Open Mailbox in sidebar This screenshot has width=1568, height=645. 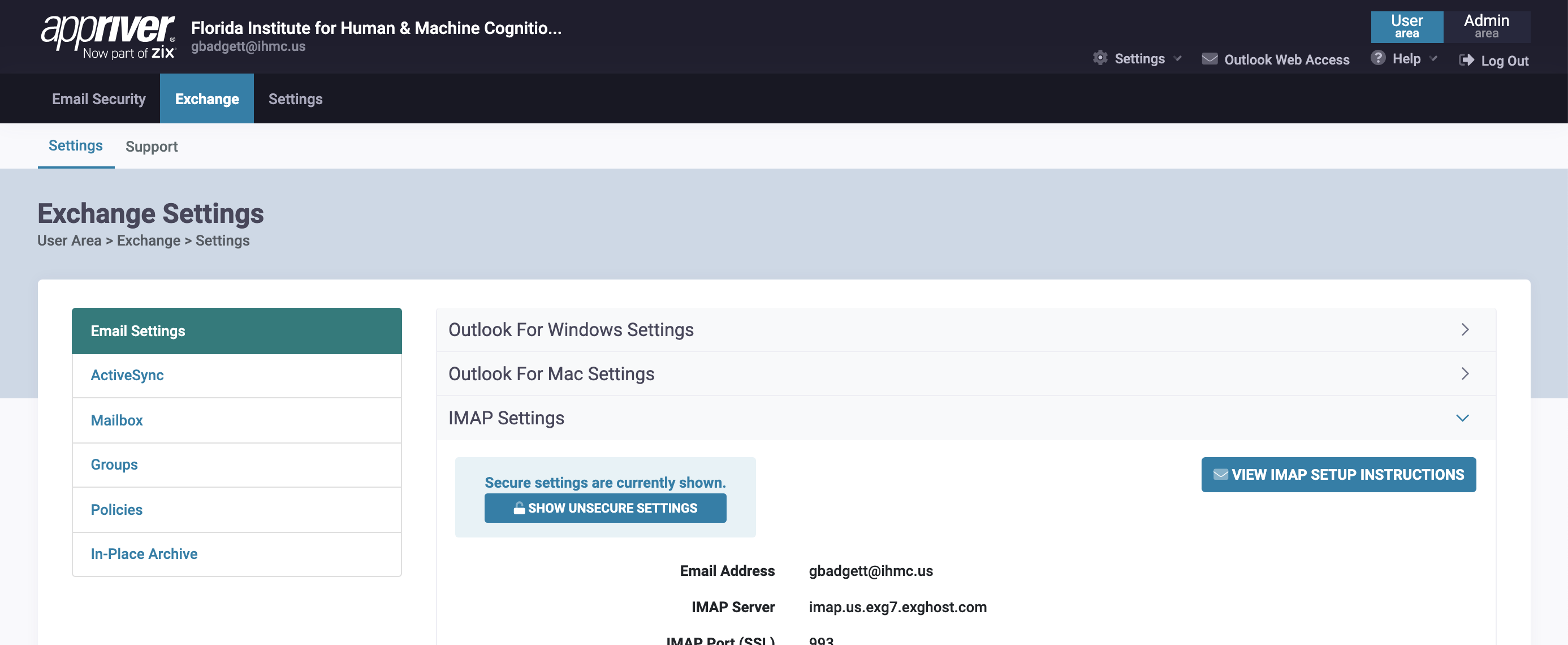click(x=237, y=420)
